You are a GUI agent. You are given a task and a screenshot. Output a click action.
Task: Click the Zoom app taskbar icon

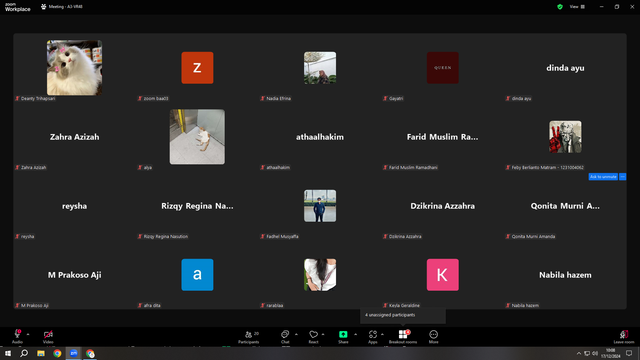pos(73,353)
